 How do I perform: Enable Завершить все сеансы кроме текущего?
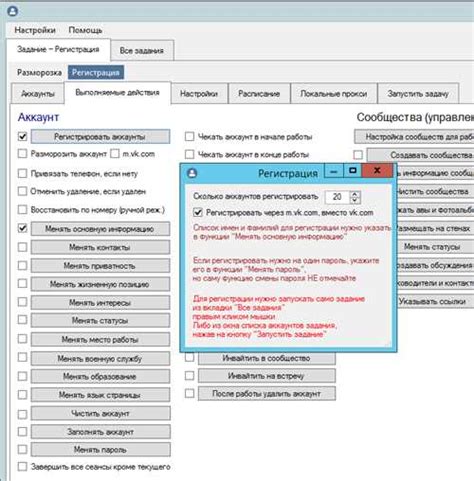coord(22,466)
